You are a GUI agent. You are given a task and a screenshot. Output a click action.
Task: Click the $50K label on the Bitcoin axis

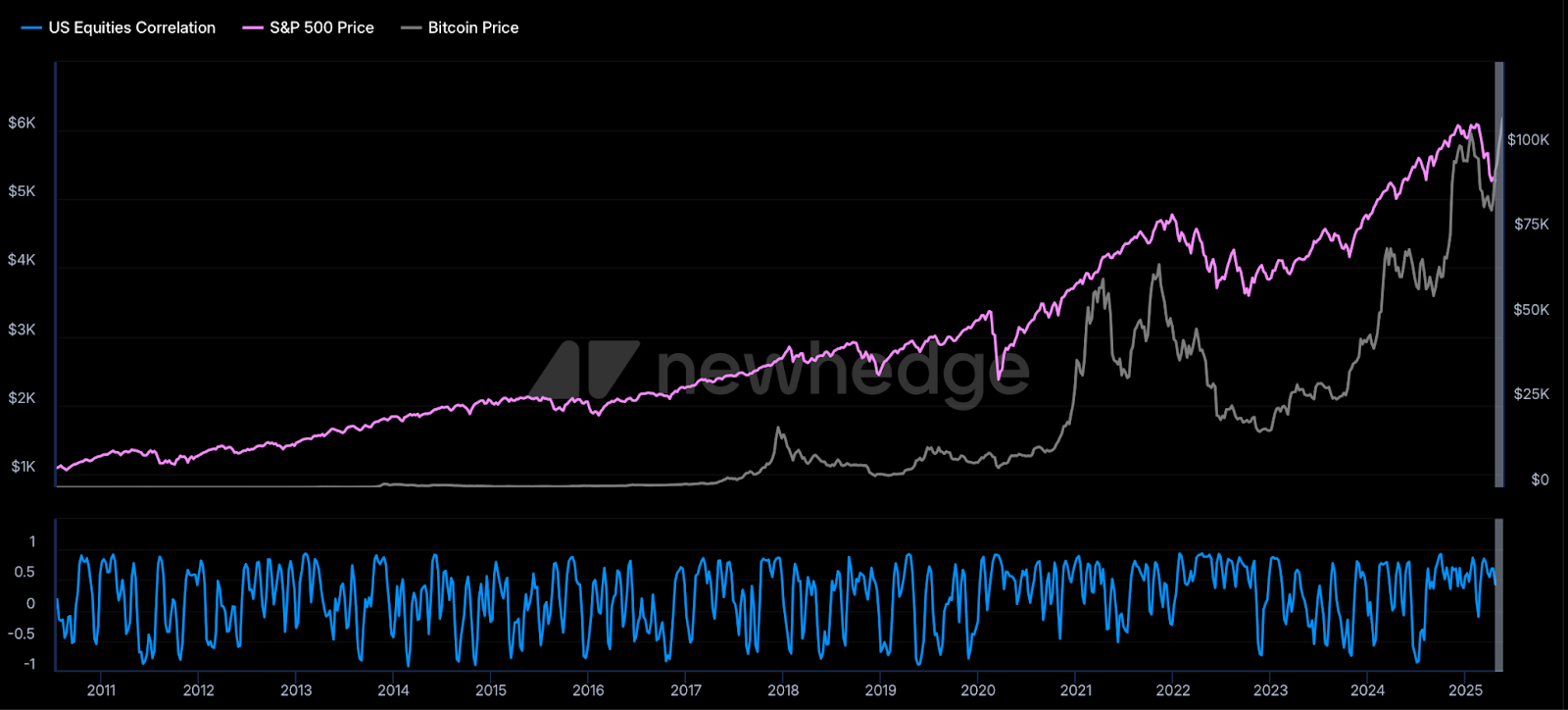(1532, 310)
